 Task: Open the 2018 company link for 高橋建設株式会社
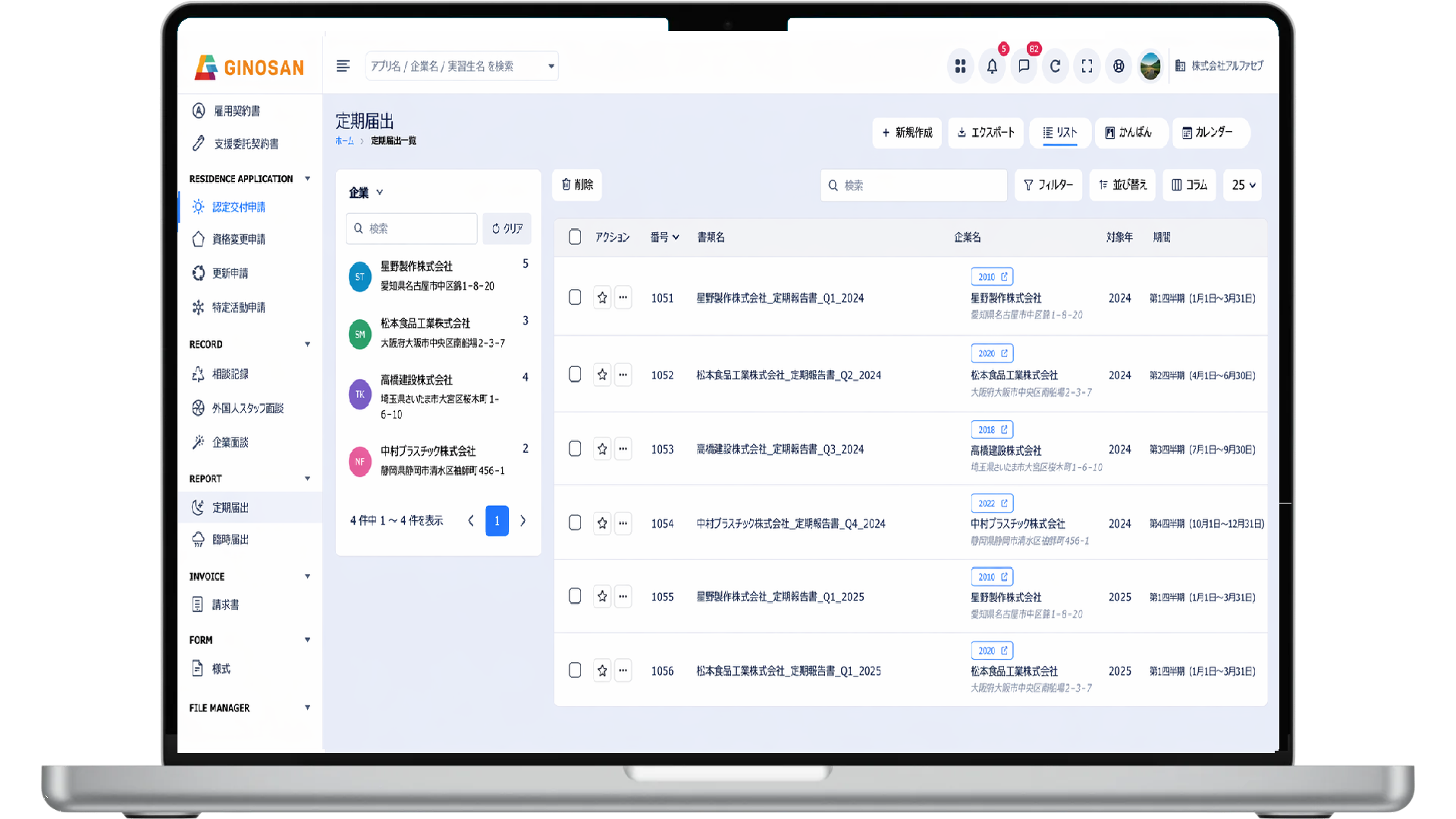991,428
